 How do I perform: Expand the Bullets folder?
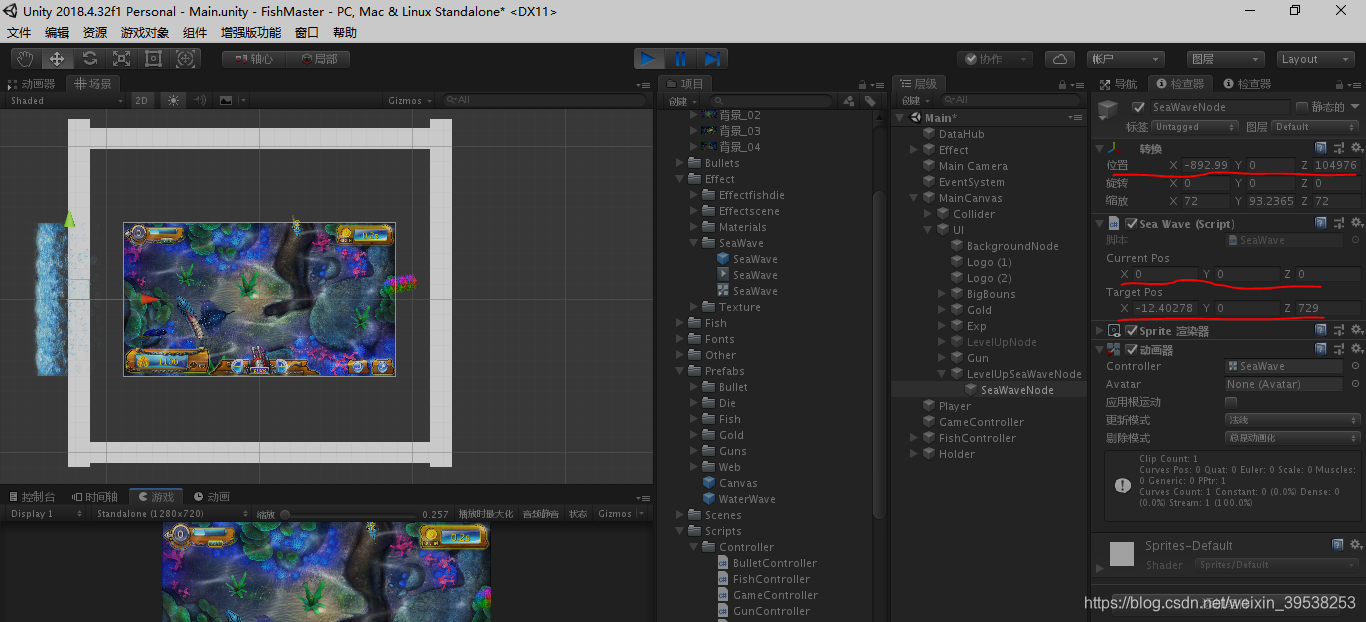(x=680, y=163)
